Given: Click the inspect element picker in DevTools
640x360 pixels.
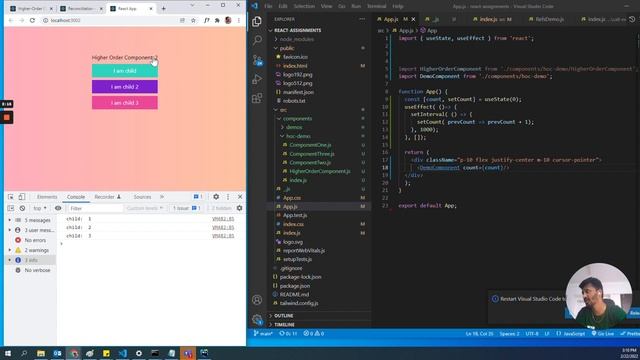Looking at the screenshot, I should pyautogui.click(x=11, y=197).
